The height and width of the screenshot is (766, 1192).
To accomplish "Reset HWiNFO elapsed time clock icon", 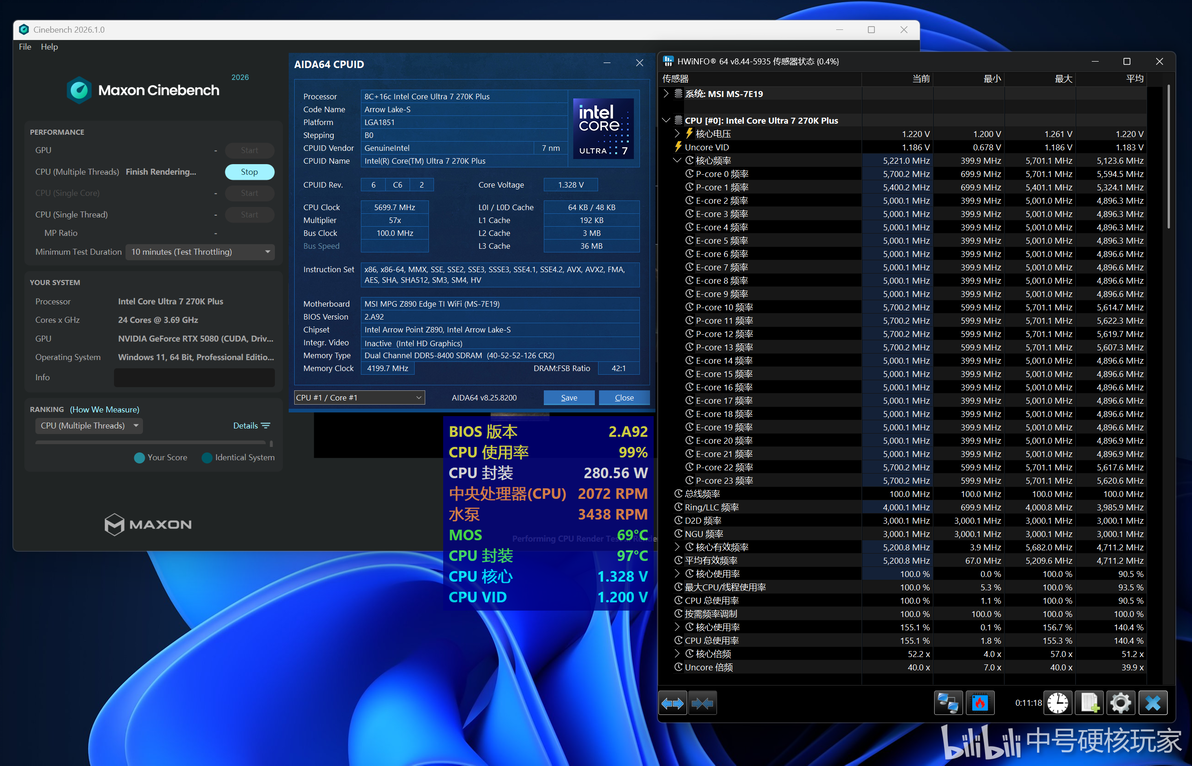I will point(1057,703).
